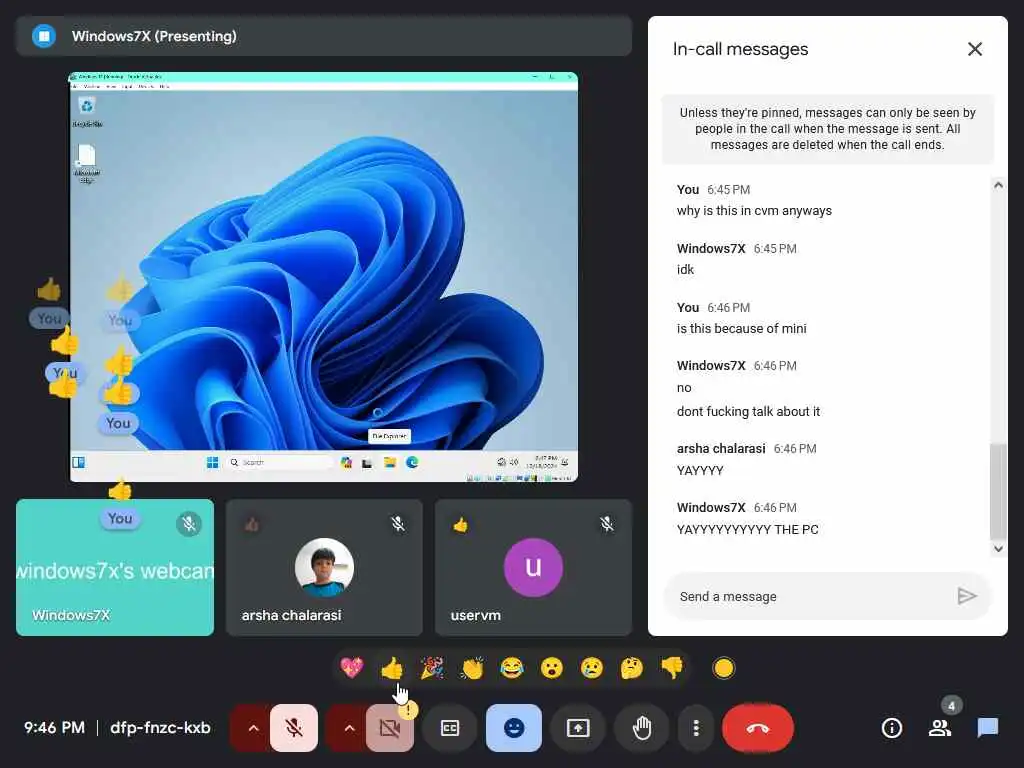The image size is (1024, 768).
Task: Click the "idk" message from Windows7X
Action: point(685,270)
